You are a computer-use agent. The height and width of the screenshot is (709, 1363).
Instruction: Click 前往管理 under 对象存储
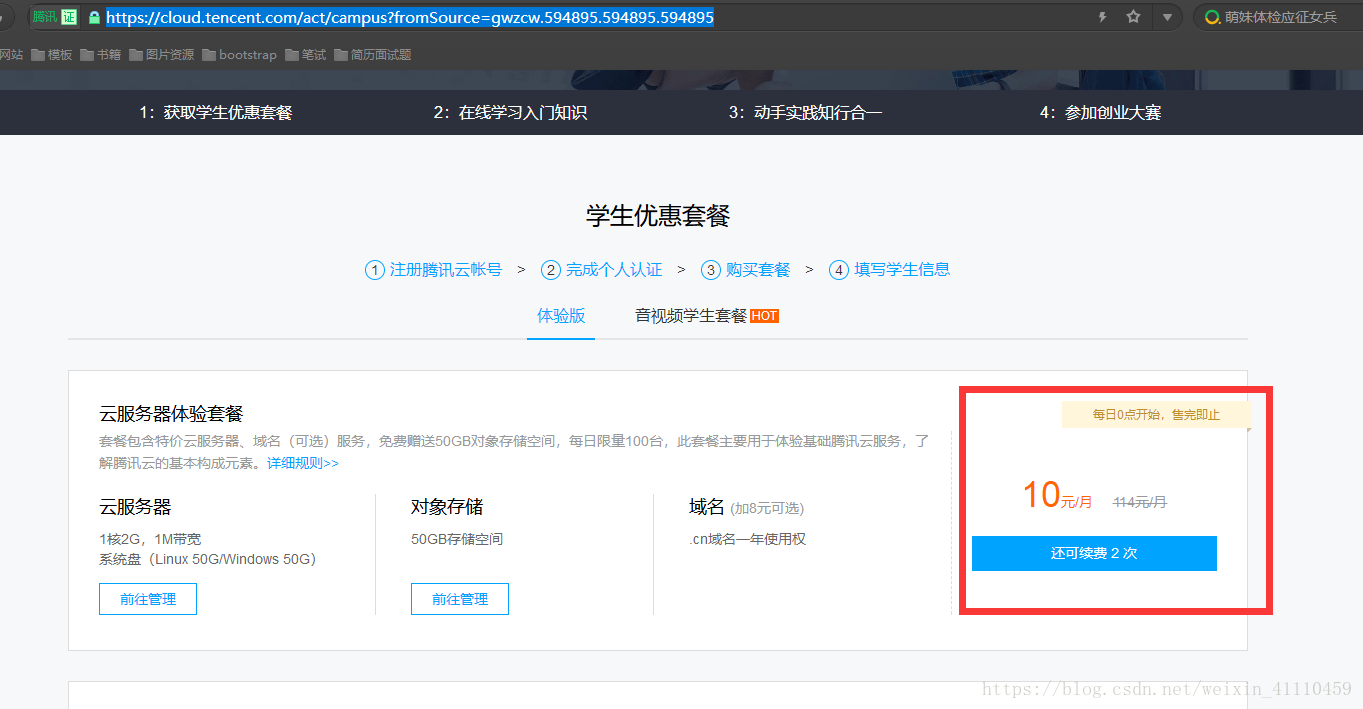460,599
